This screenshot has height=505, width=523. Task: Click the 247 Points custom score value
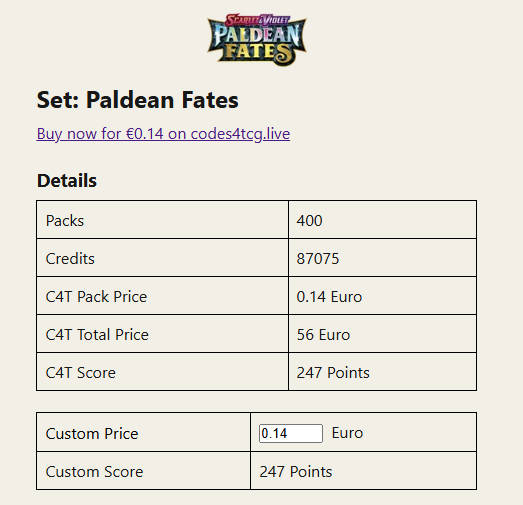pos(296,472)
